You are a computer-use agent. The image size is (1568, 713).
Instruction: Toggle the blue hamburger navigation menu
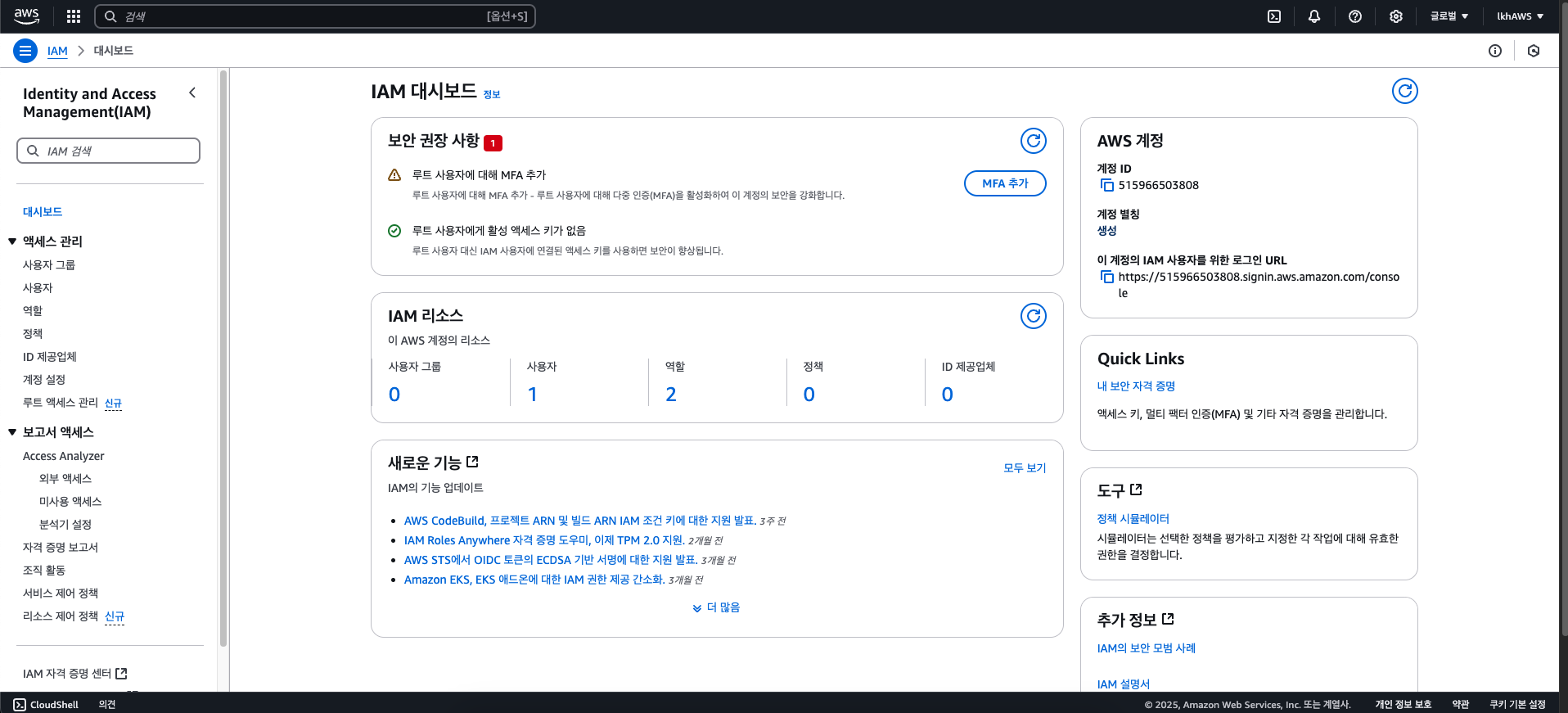coord(25,51)
